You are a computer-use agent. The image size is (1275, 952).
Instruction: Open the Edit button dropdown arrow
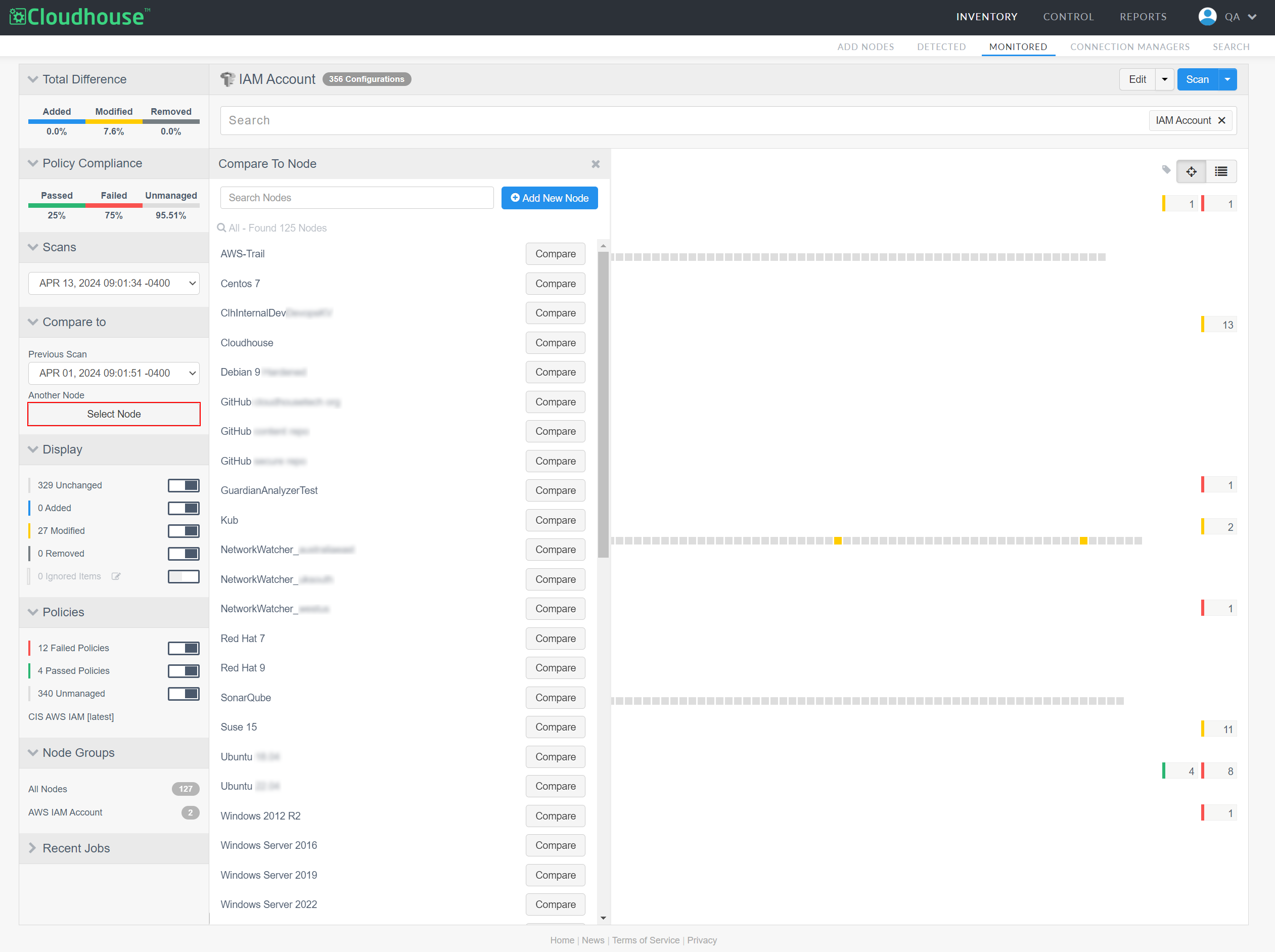[1164, 79]
